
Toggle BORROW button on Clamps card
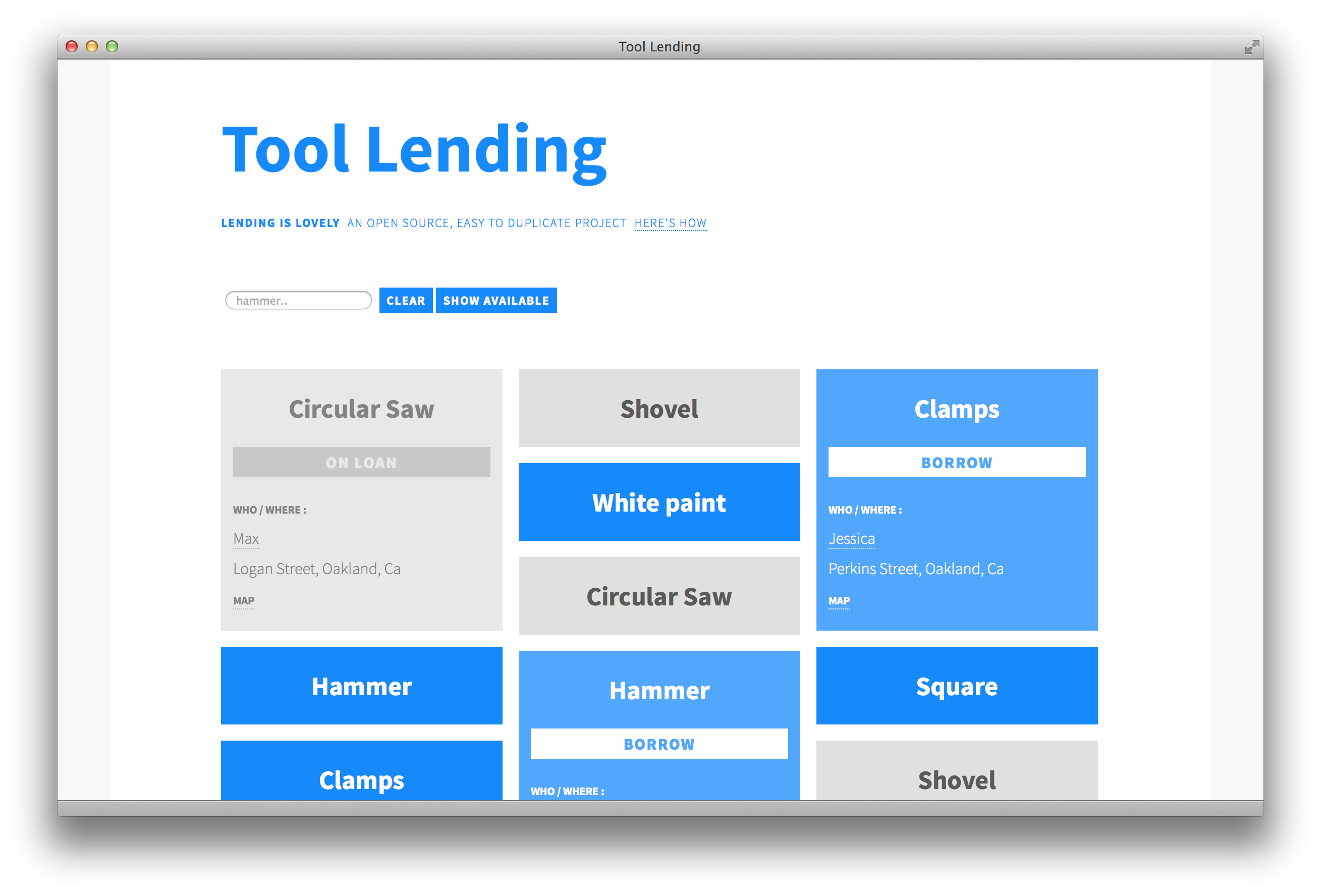[957, 462]
